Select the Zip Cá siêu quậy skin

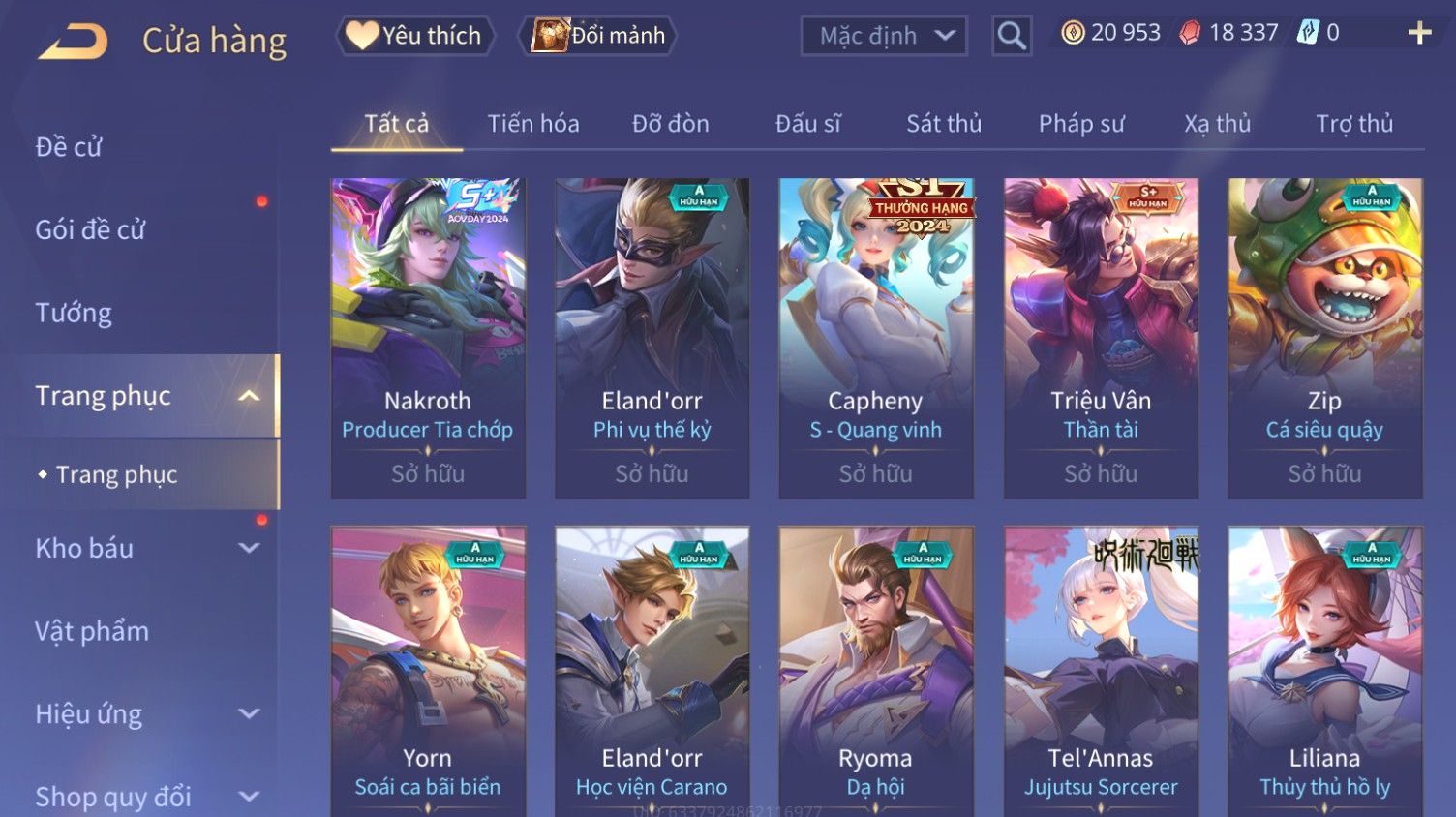coord(1324,338)
